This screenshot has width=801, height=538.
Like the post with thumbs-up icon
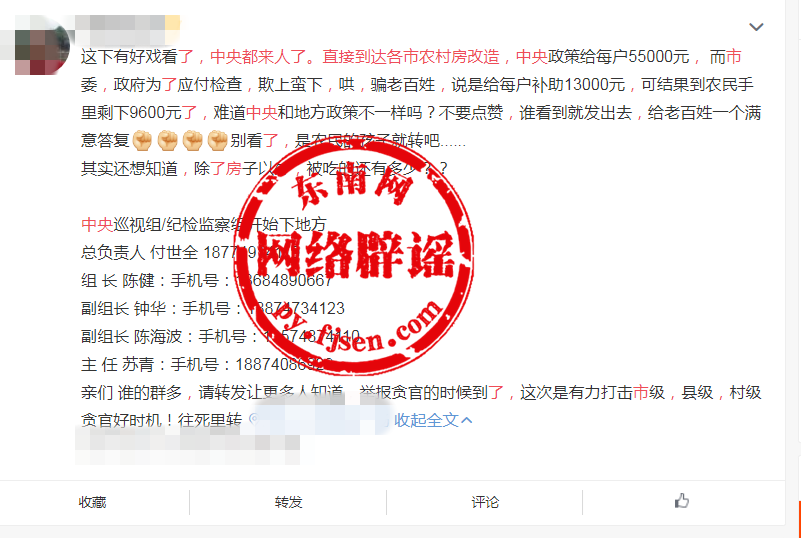click(x=681, y=501)
